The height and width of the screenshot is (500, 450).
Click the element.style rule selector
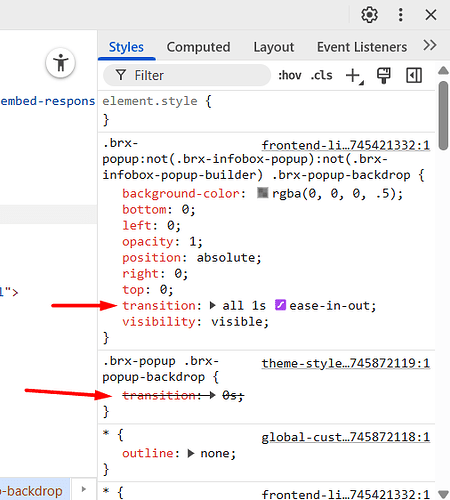tap(150, 101)
